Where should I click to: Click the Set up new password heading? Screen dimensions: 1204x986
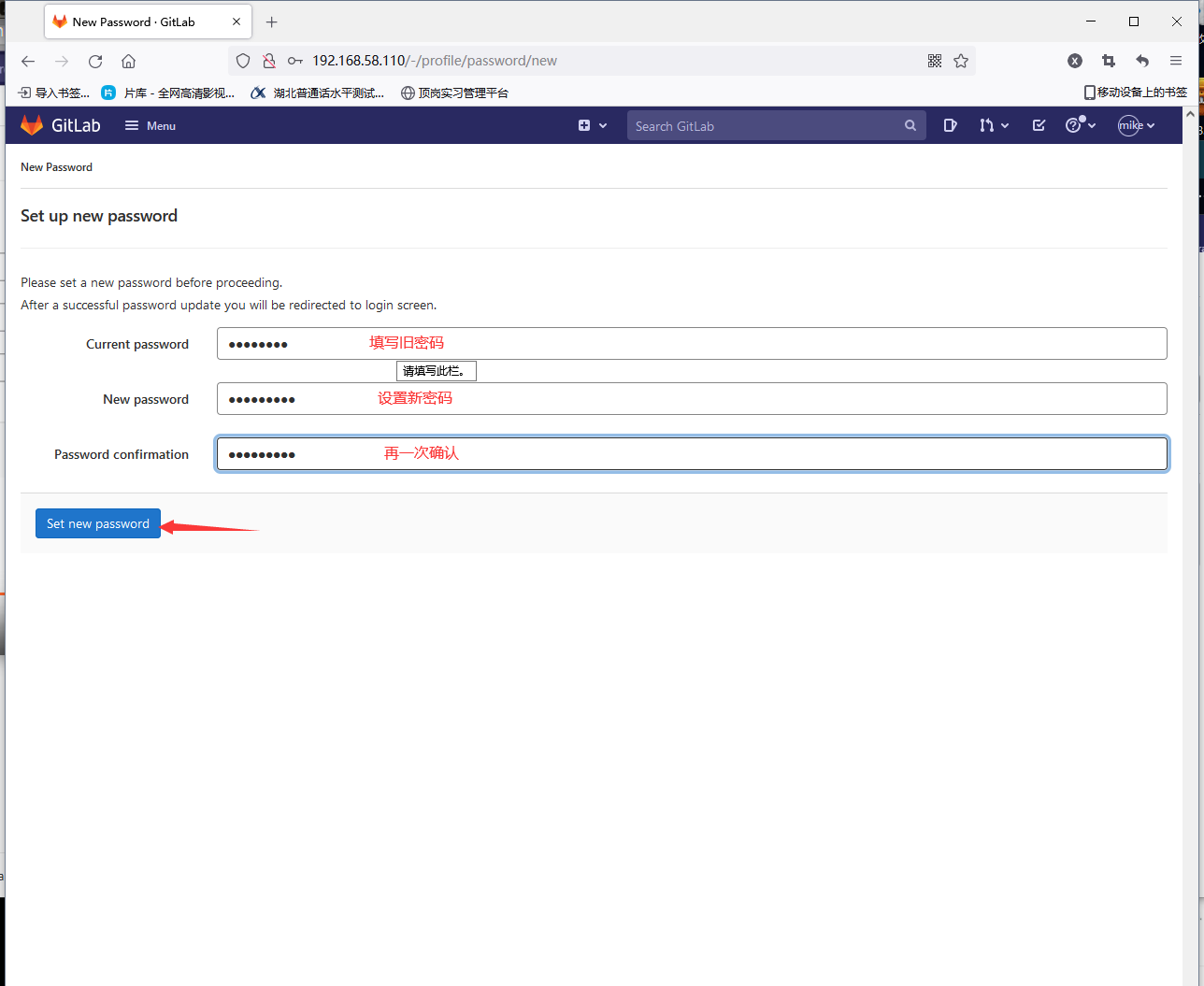tap(99, 216)
